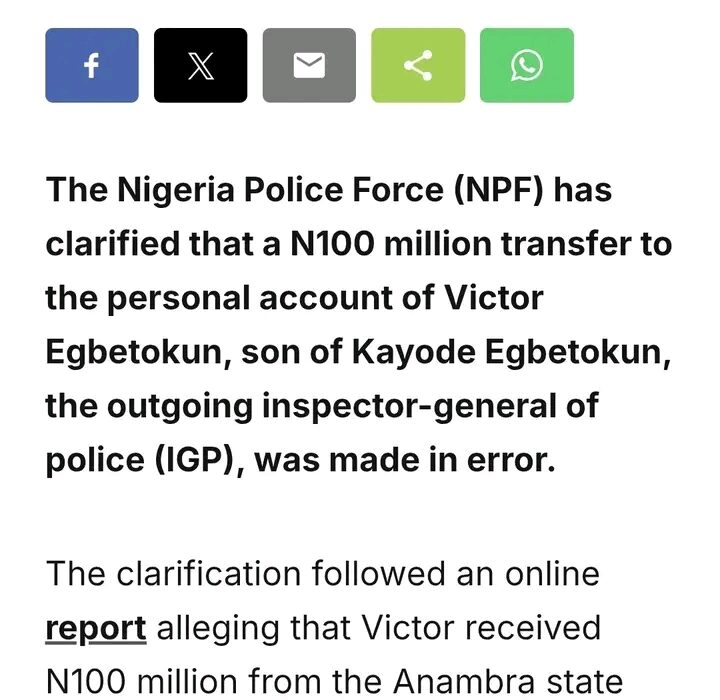This screenshot has width=720, height=700.
Task: Open the green generic share options icon
Action: coord(418,65)
